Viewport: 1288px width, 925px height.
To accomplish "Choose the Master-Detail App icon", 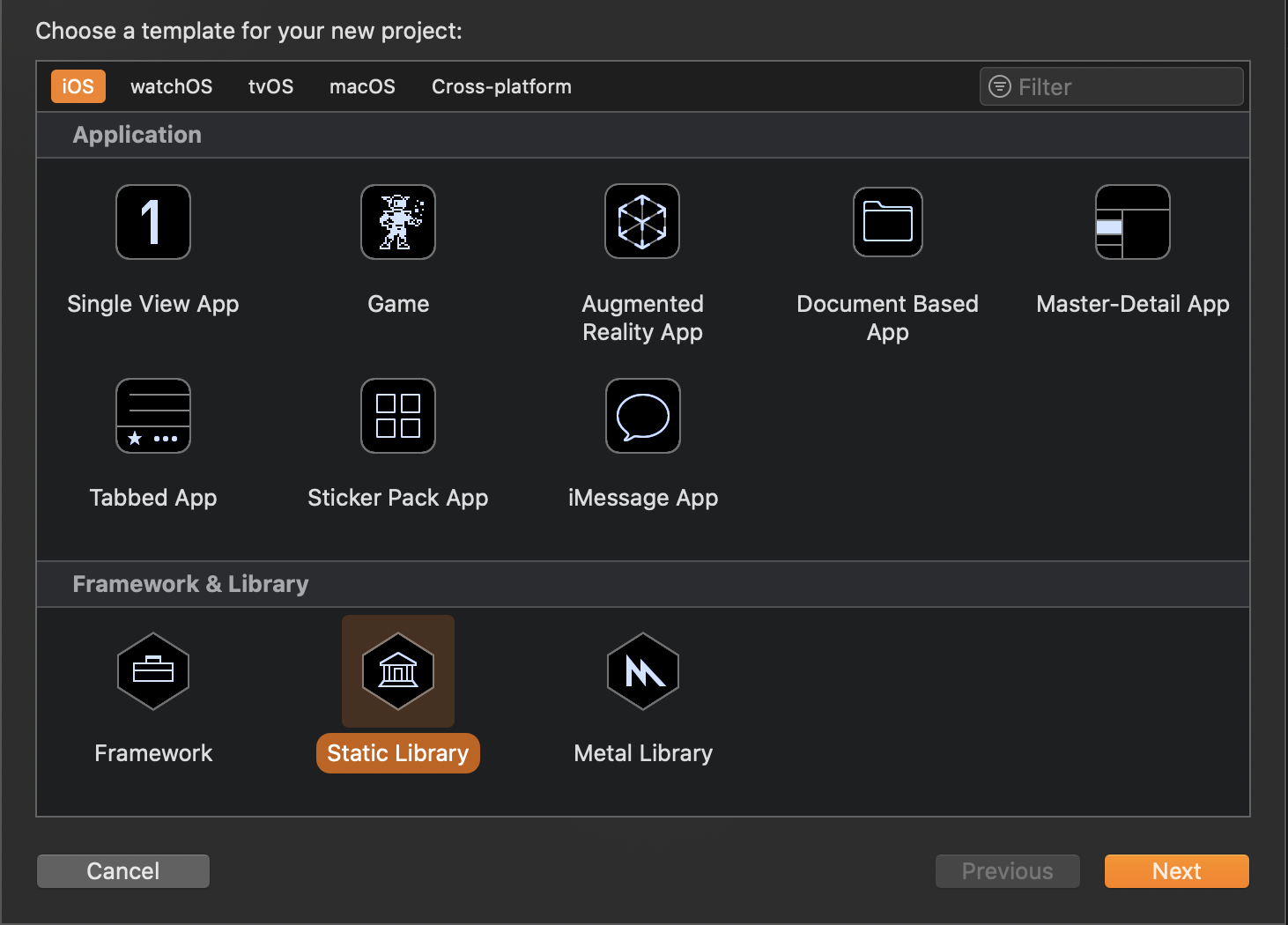I will (1133, 222).
